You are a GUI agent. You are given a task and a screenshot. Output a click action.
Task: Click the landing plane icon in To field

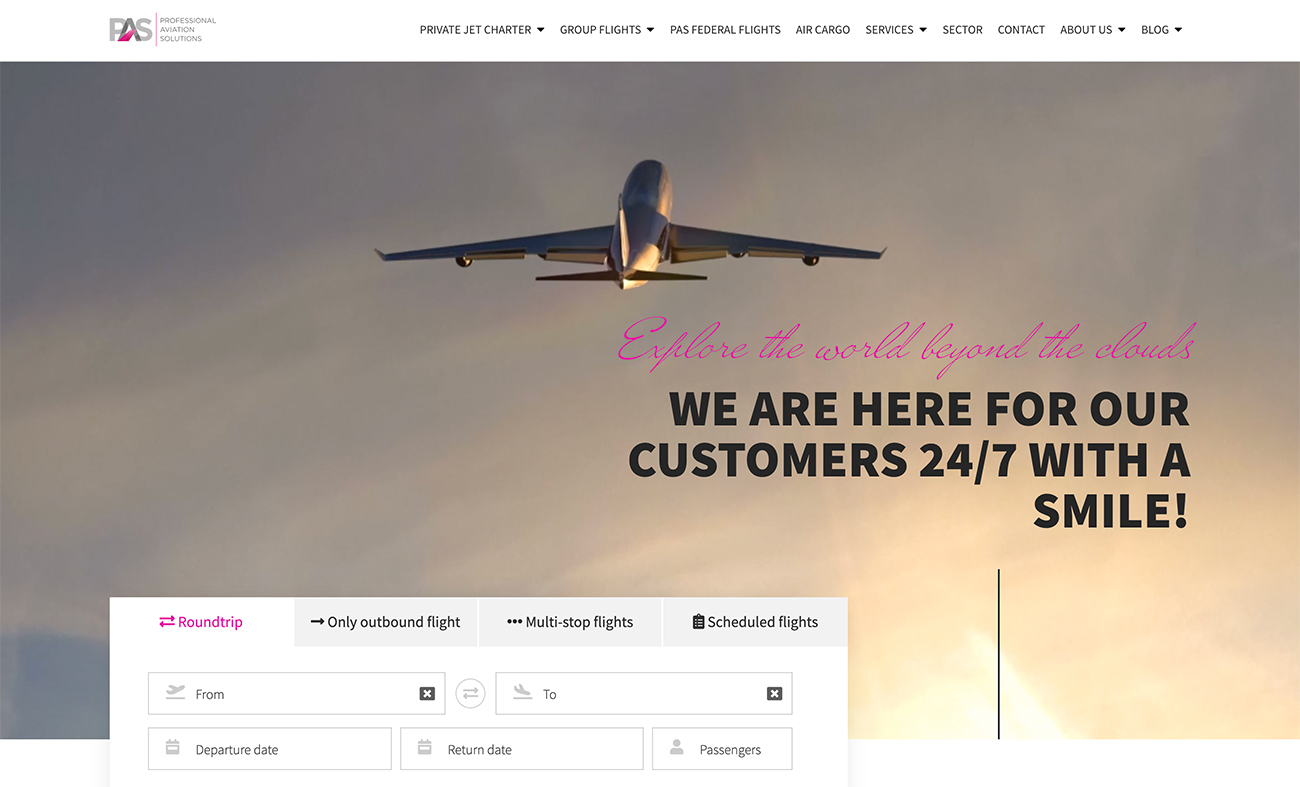(x=522, y=692)
